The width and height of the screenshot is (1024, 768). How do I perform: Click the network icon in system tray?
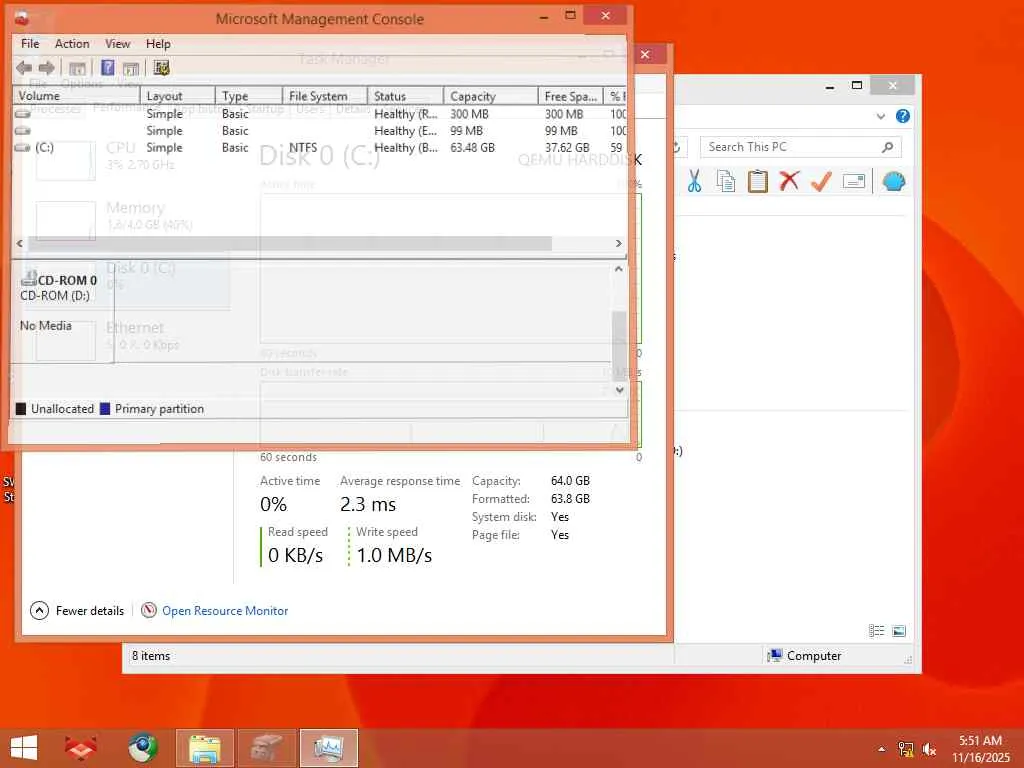click(x=905, y=749)
